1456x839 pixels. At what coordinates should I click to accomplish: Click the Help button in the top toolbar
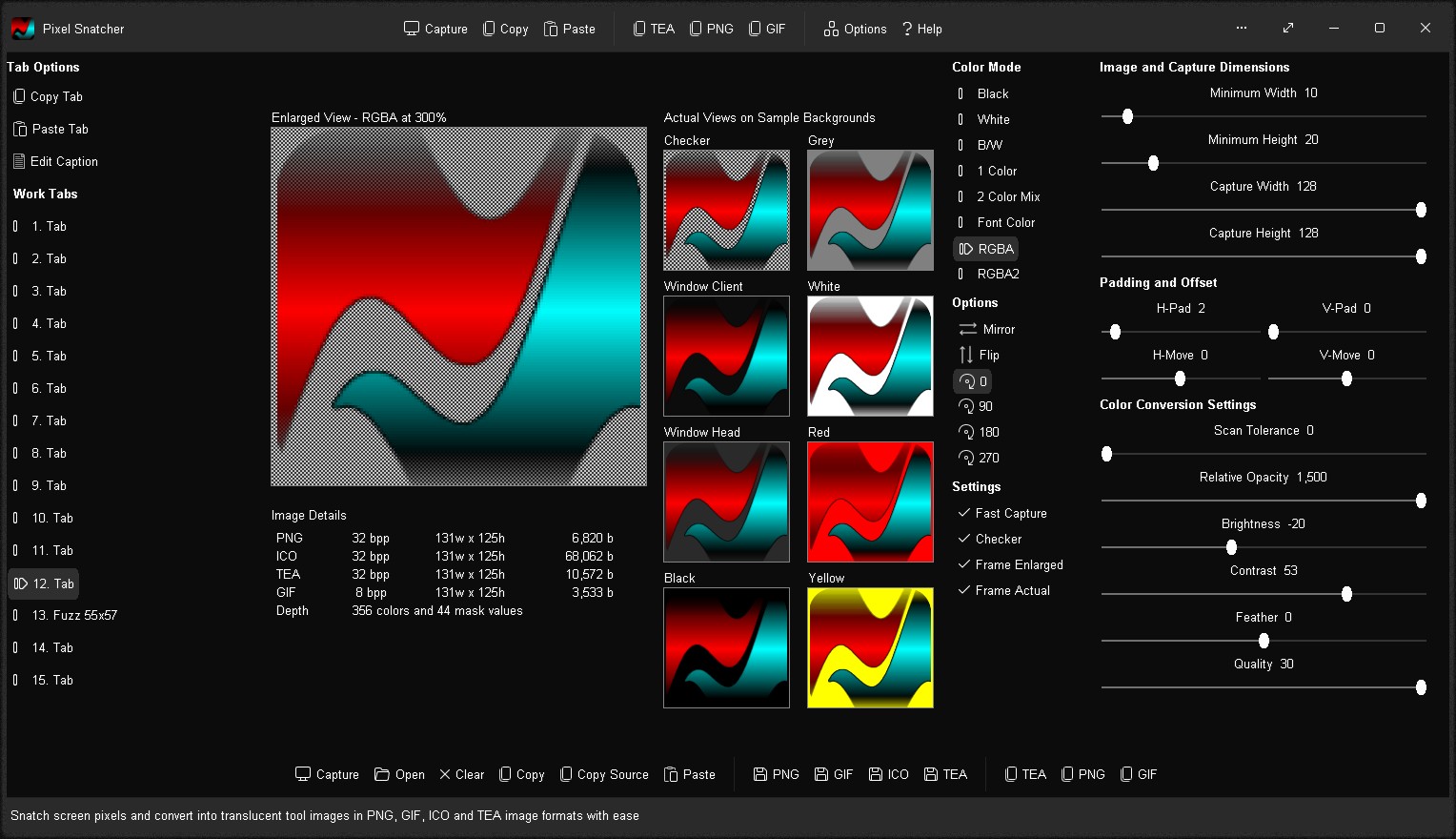(921, 29)
